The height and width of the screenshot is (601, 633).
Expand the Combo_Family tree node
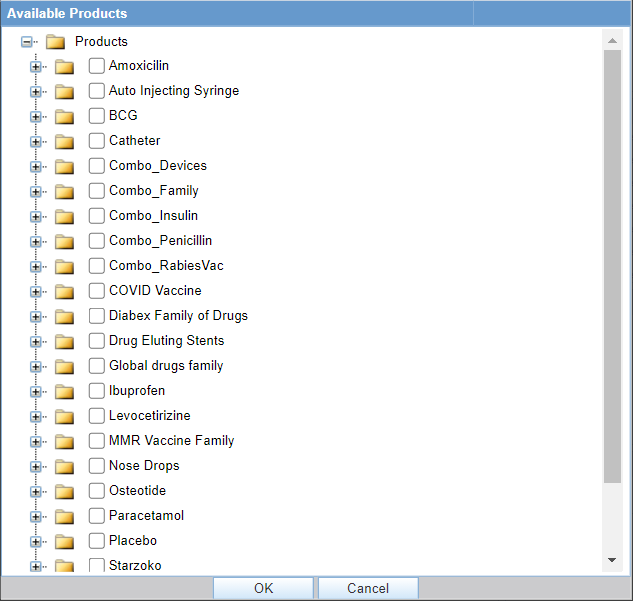pos(36,192)
